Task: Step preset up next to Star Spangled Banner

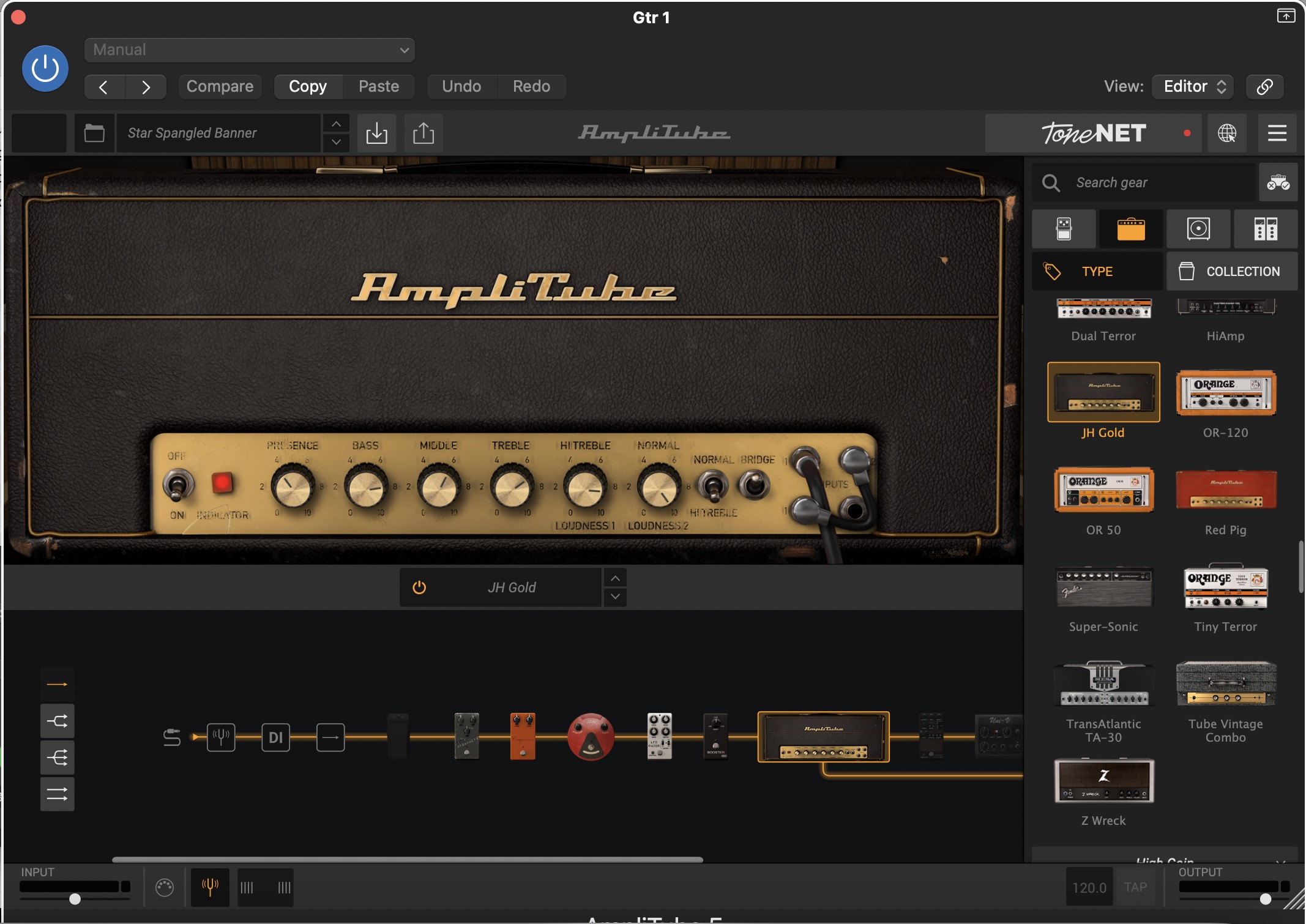Action: 336,124
